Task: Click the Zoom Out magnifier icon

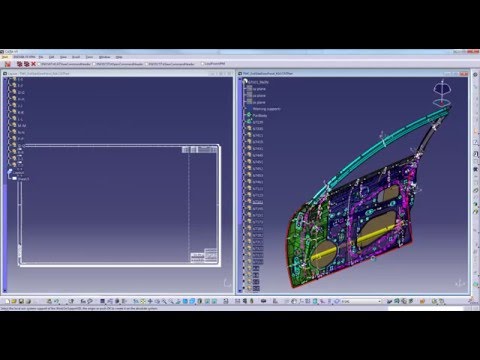Action: [171, 301]
